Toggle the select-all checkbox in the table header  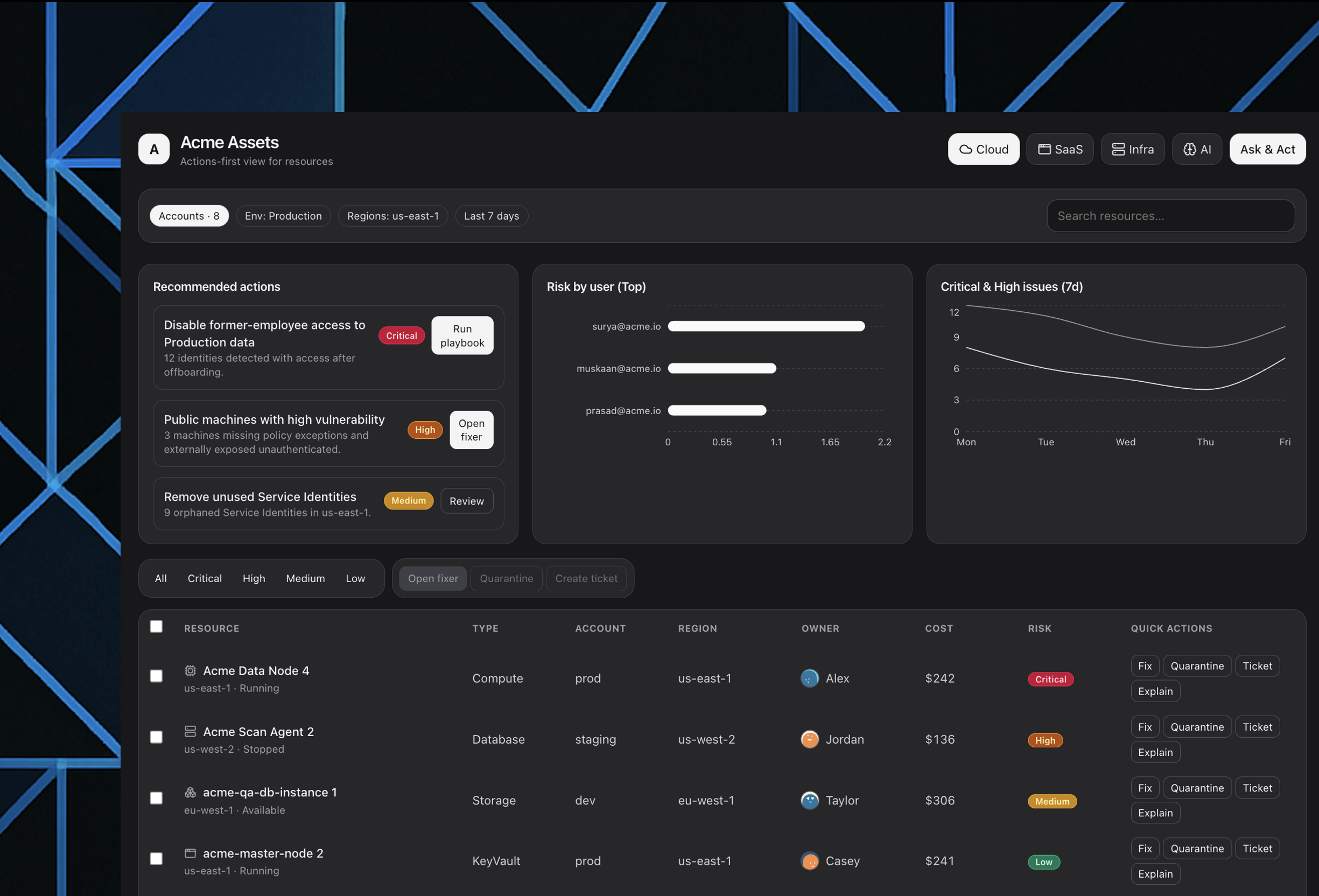click(x=156, y=626)
